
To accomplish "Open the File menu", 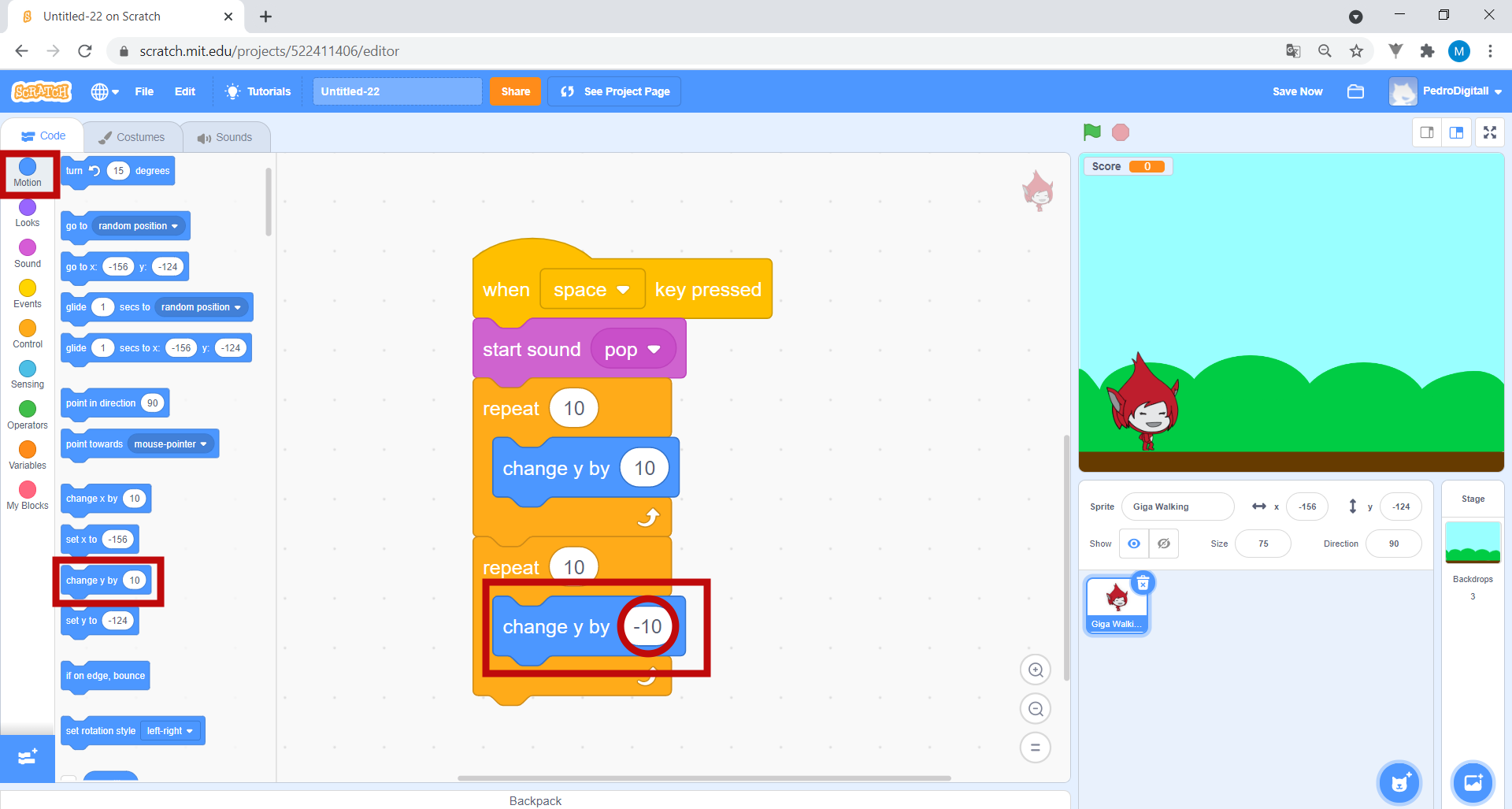I will tap(144, 91).
